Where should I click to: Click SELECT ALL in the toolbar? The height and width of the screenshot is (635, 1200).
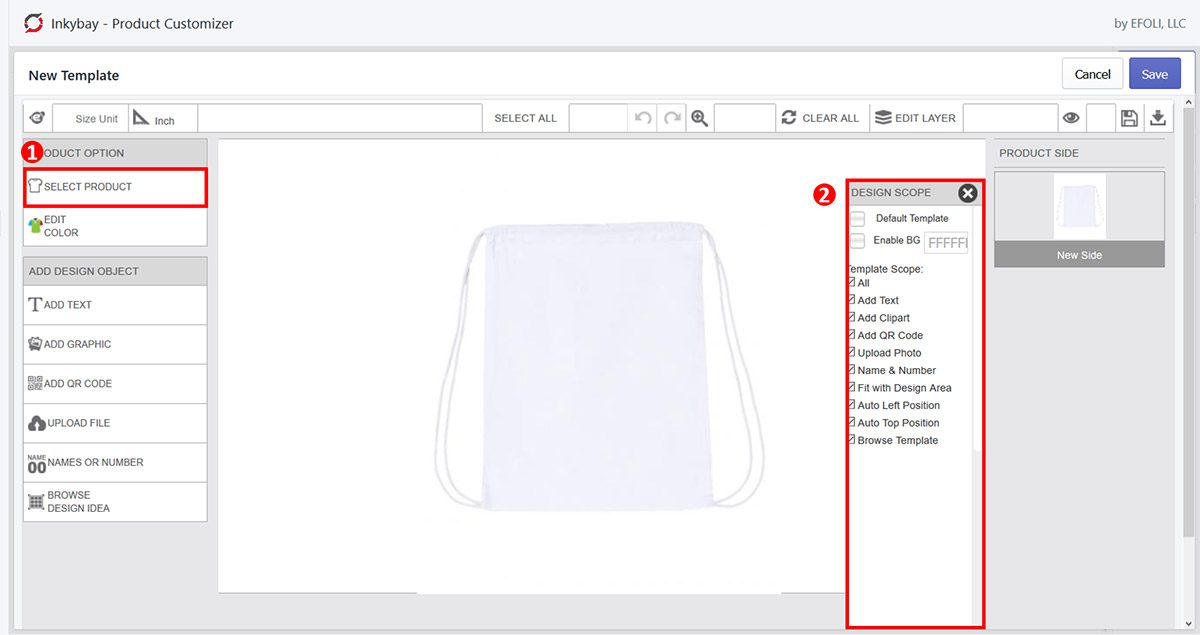tap(524, 118)
